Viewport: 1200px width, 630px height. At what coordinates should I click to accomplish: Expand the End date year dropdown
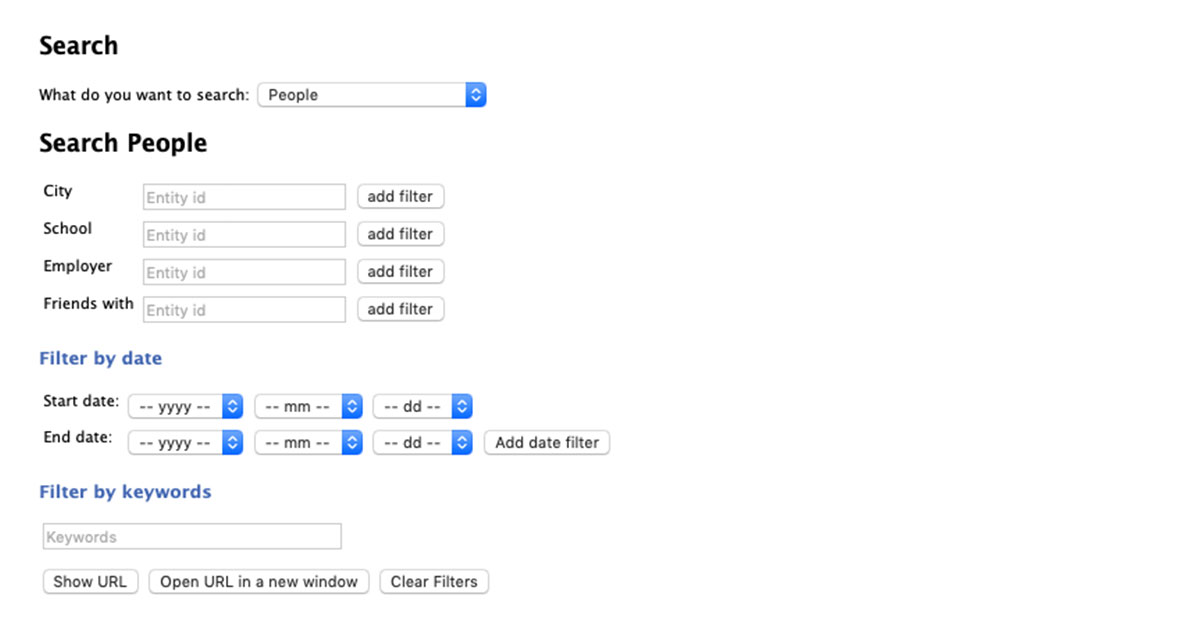click(185, 442)
